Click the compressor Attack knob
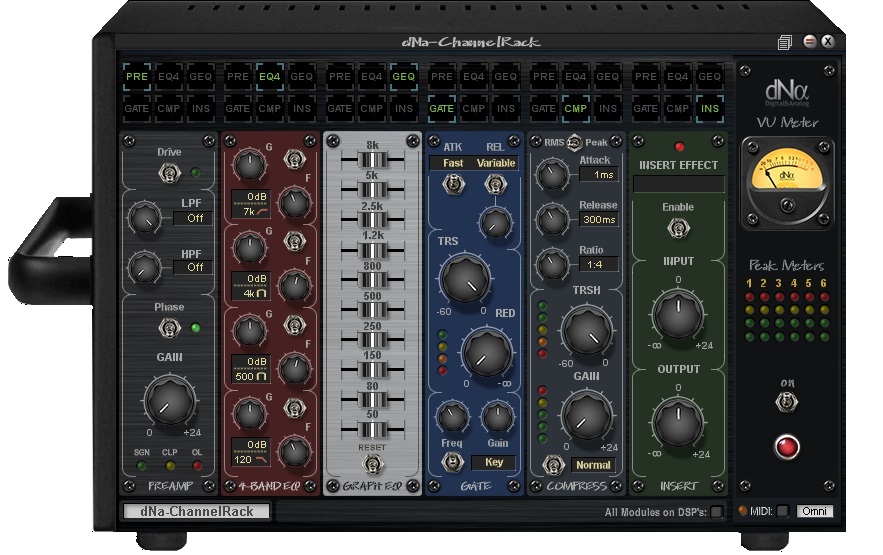 [x=552, y=174]
